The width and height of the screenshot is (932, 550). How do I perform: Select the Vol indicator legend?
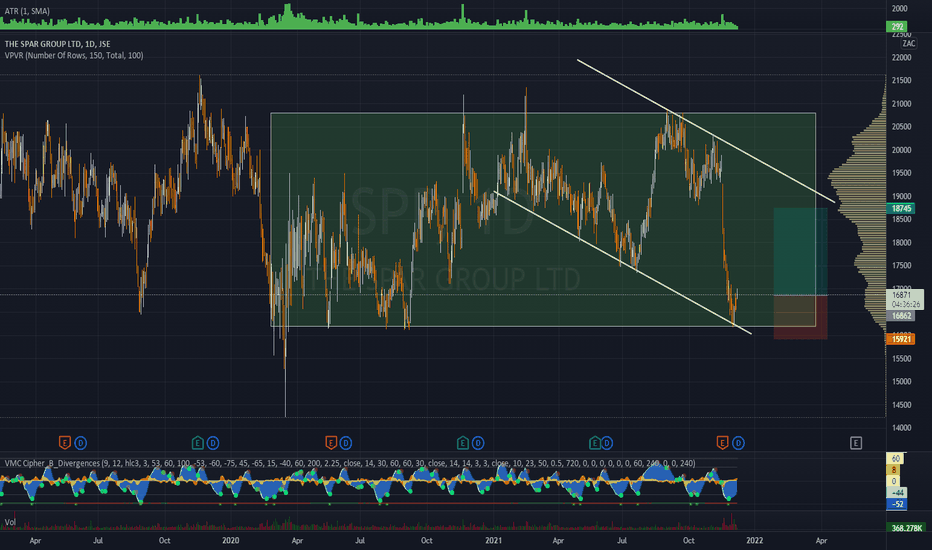pos(10,522)
